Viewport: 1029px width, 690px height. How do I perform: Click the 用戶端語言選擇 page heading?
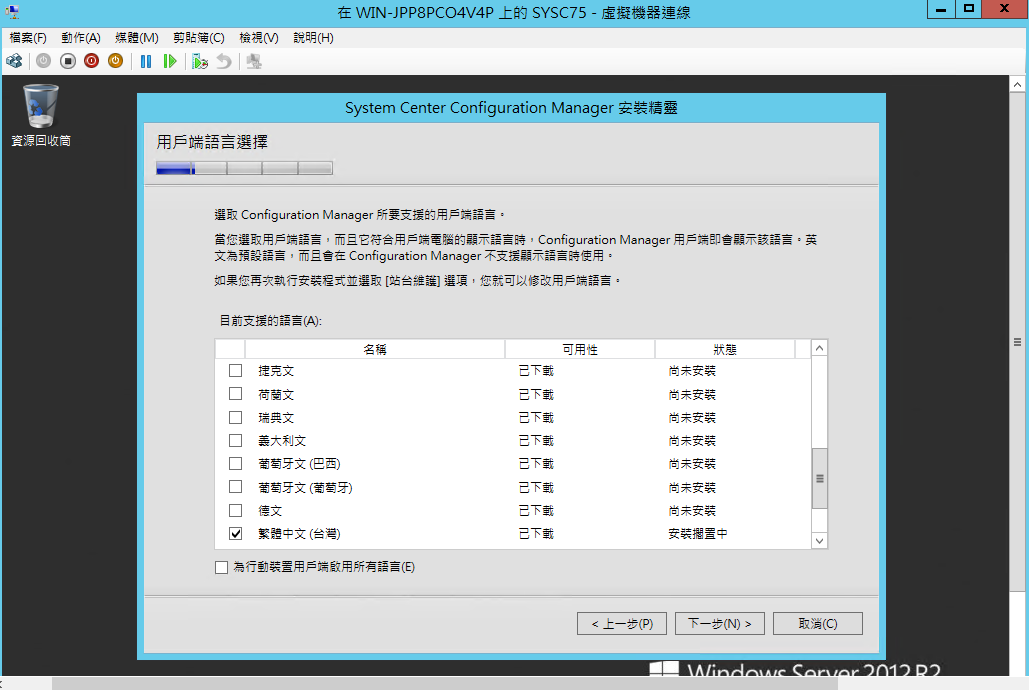tap(212, 142)
